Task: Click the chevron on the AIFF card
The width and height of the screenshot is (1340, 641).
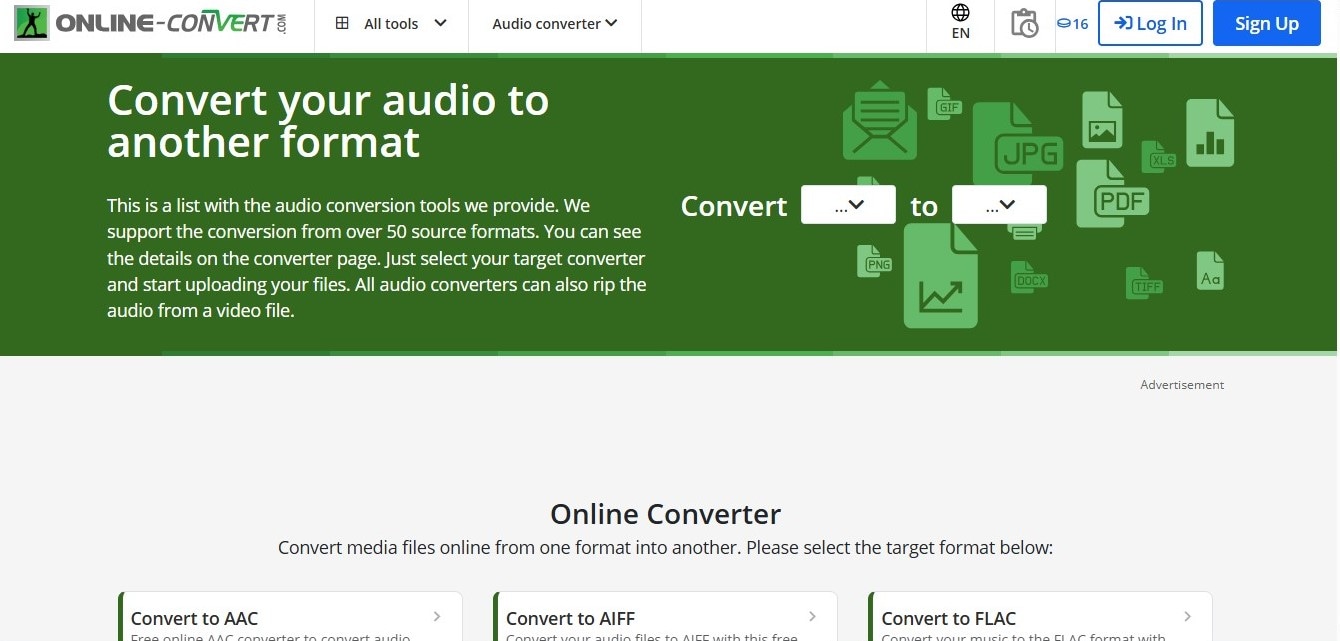Action: pyautogui.click(x=812, y=617)
